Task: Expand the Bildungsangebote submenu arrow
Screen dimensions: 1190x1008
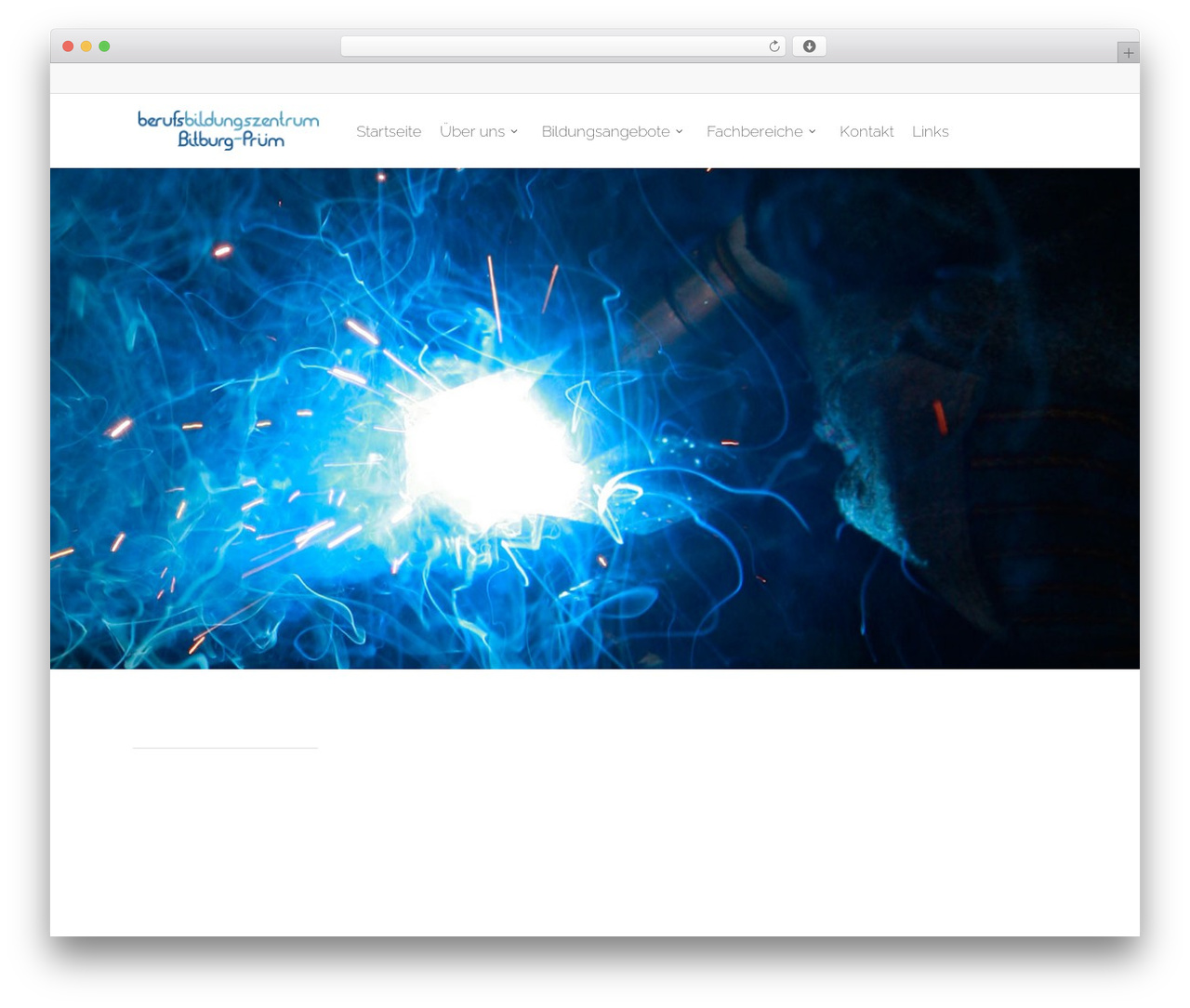Action: point(680,132)
